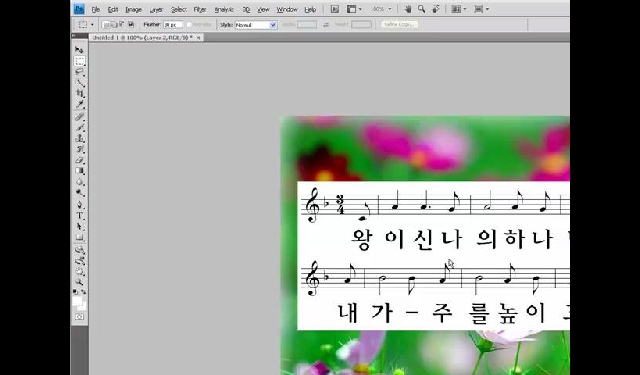Open the Screen Mode dropdown

[x=481, y=9]
